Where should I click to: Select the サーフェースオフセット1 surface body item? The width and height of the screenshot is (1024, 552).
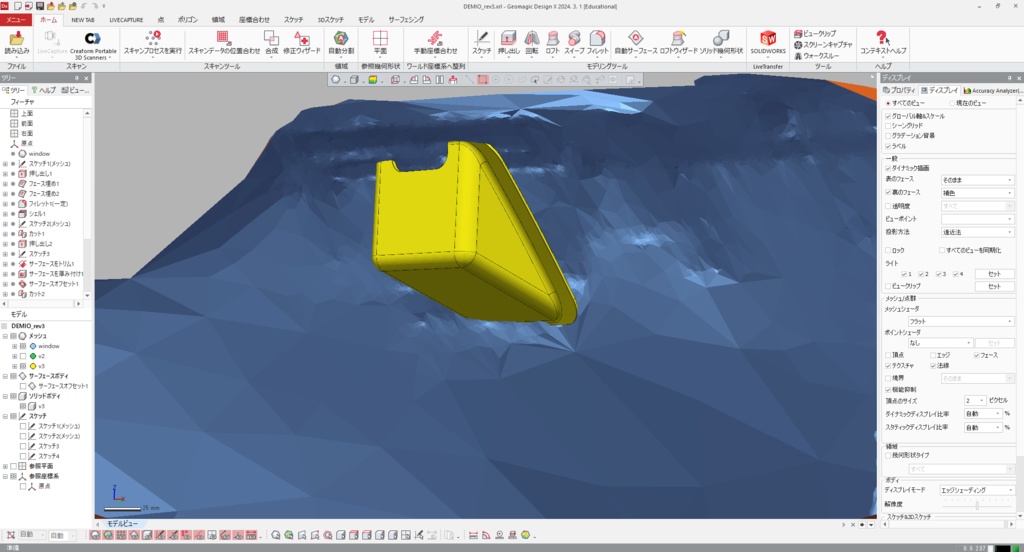pos(62,386)
